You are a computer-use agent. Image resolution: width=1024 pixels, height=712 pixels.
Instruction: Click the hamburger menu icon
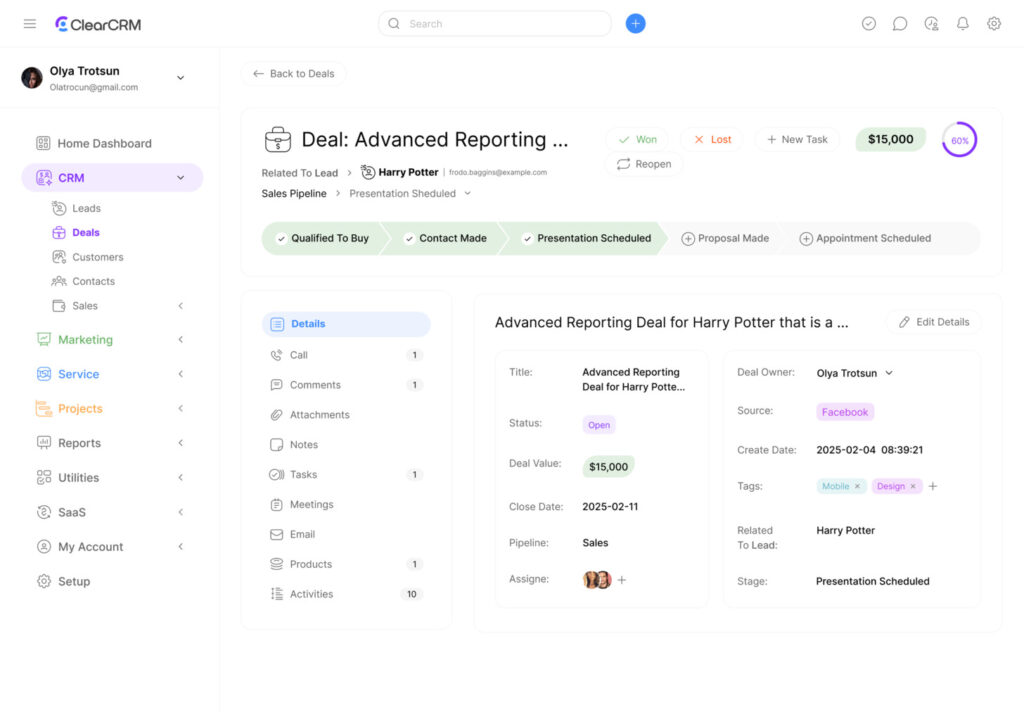point(30,24)
